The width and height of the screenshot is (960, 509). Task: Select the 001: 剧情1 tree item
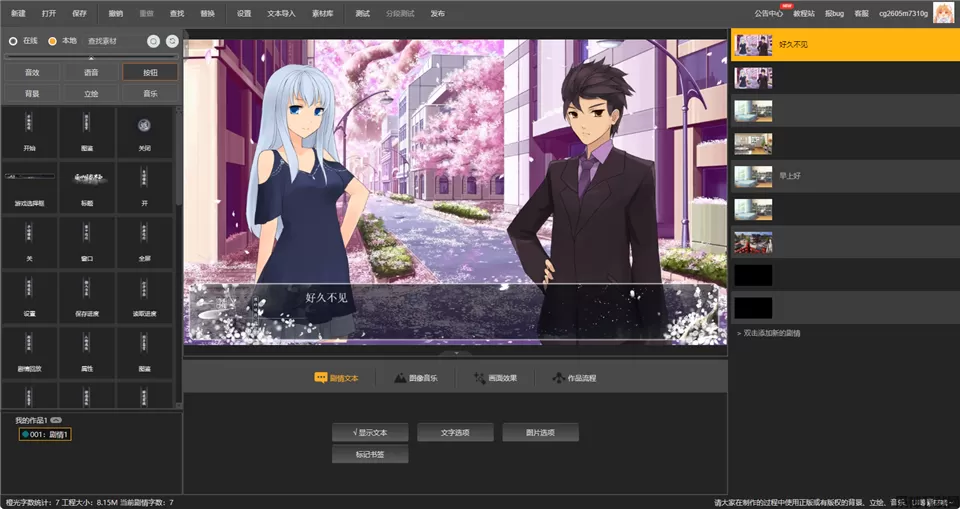[45, 434]
